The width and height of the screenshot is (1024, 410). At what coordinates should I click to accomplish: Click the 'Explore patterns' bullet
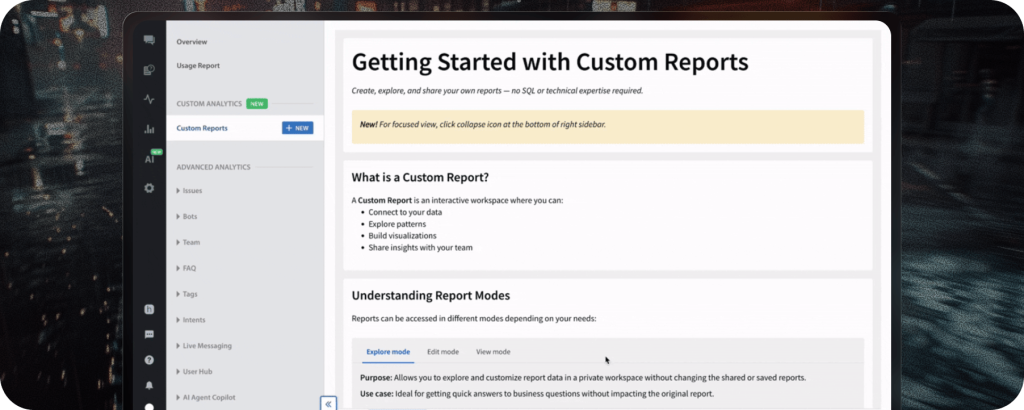click(x=397, y=224)
